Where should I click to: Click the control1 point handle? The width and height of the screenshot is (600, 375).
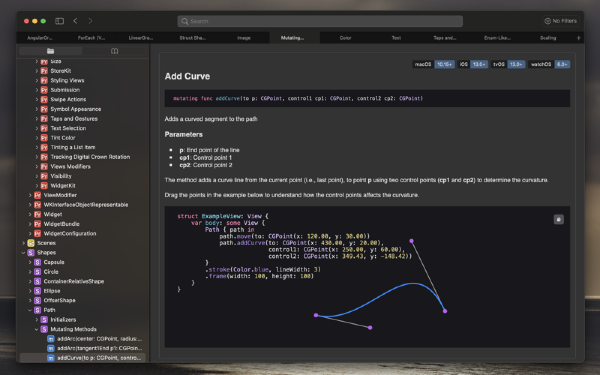(370, 328)
